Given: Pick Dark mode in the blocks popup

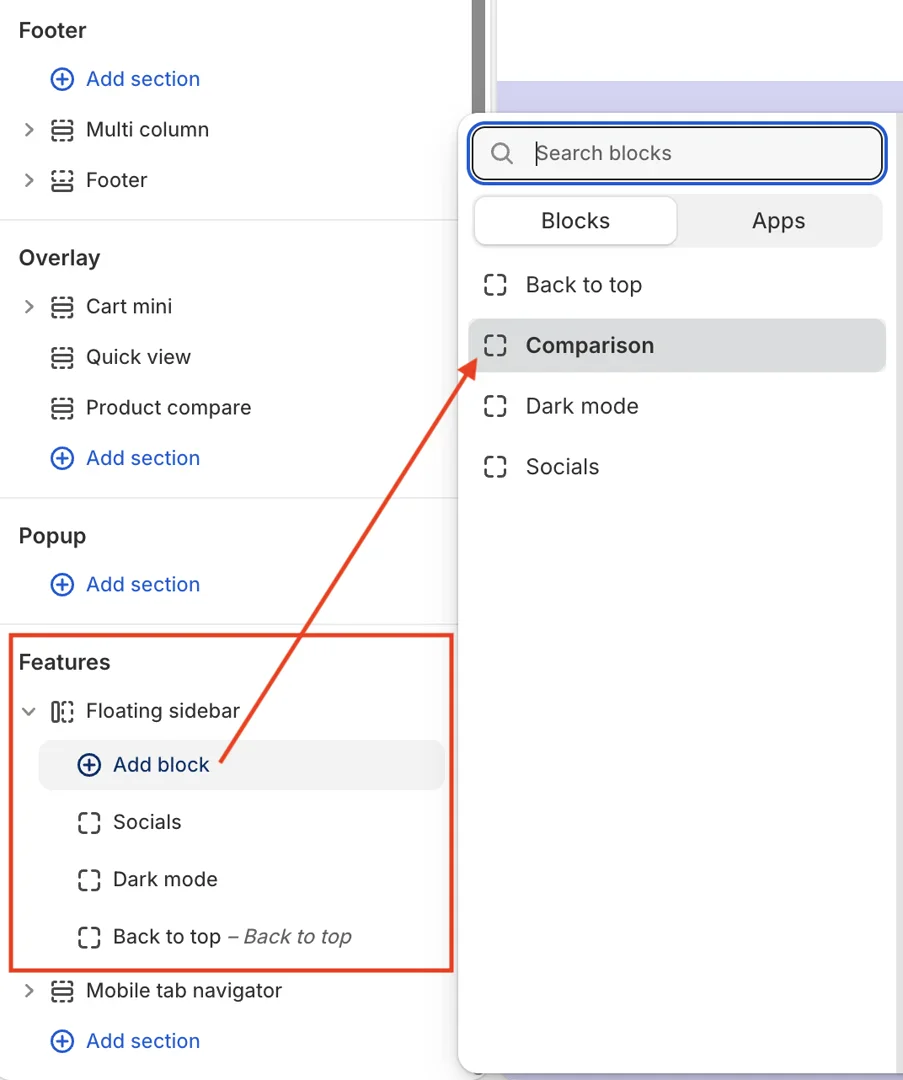Looking at the screenshot, I should 581,407.
